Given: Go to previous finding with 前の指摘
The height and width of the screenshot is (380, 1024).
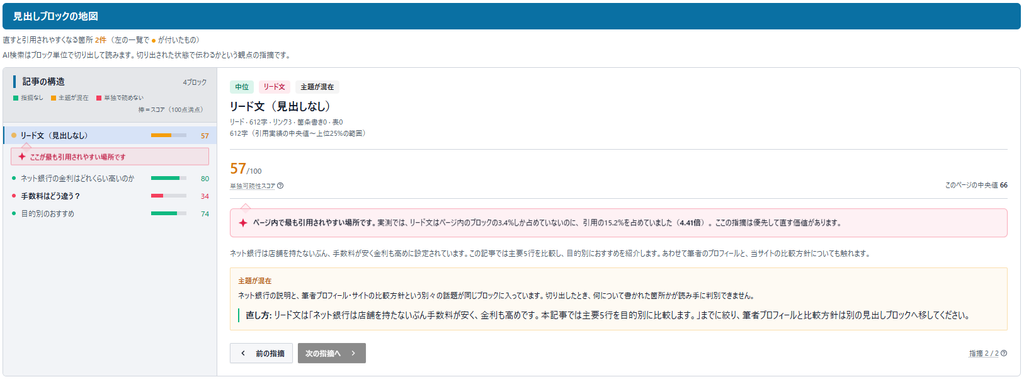Looking at the screenshot, I should click(261, 353).
